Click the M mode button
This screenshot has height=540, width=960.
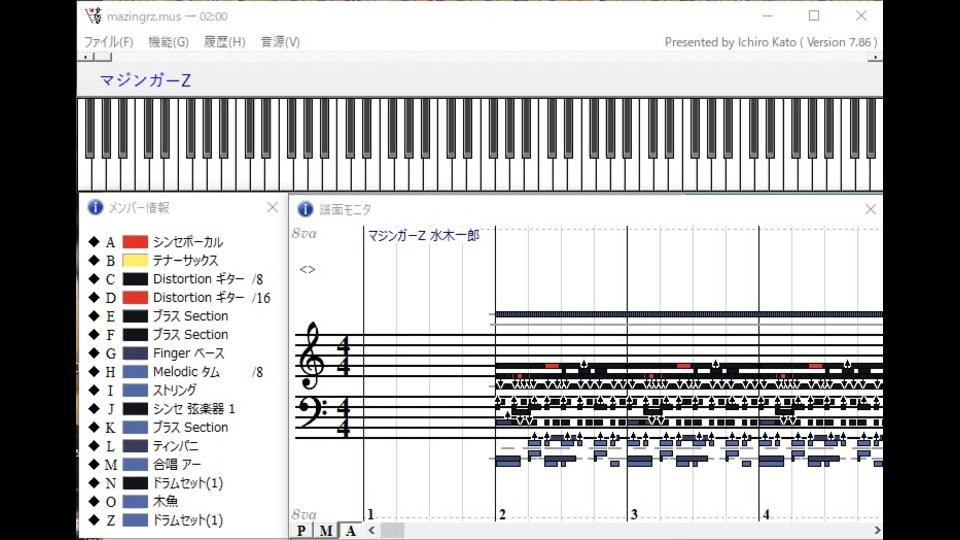coord(326,530)
